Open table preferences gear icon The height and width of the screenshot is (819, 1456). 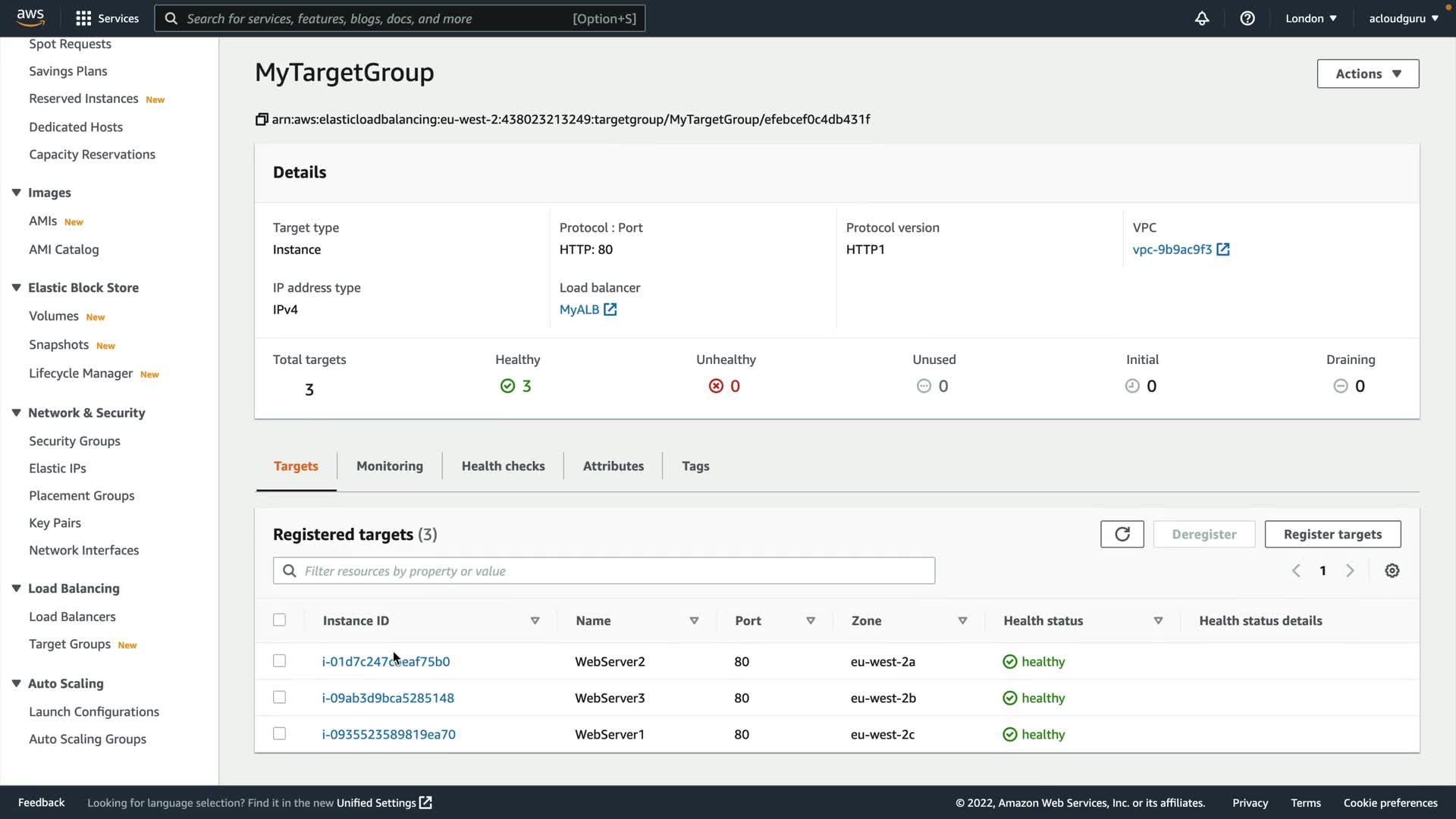[x=1392, y=571]
